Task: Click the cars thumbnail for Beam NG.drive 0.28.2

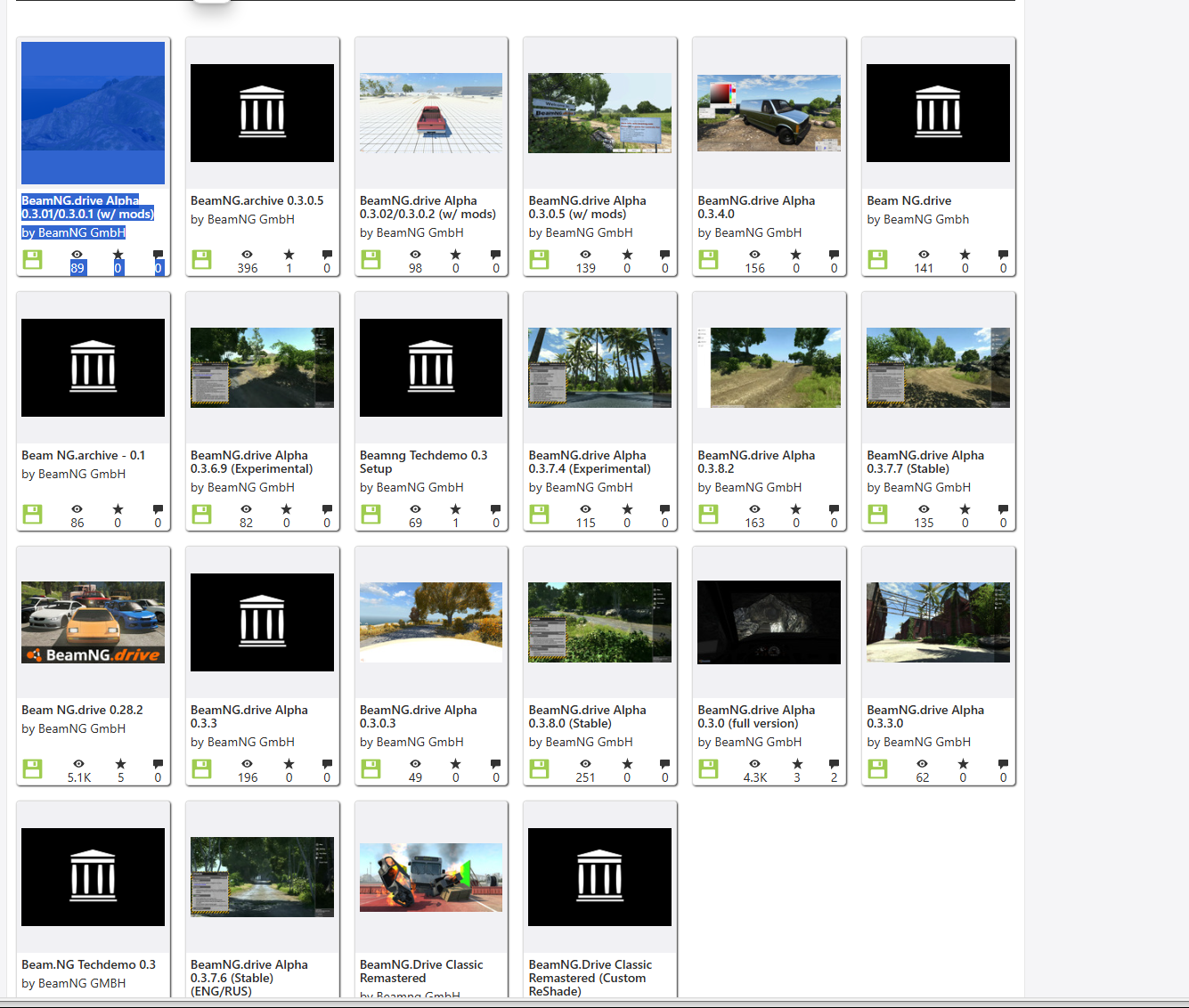Action: click(94, 622)
